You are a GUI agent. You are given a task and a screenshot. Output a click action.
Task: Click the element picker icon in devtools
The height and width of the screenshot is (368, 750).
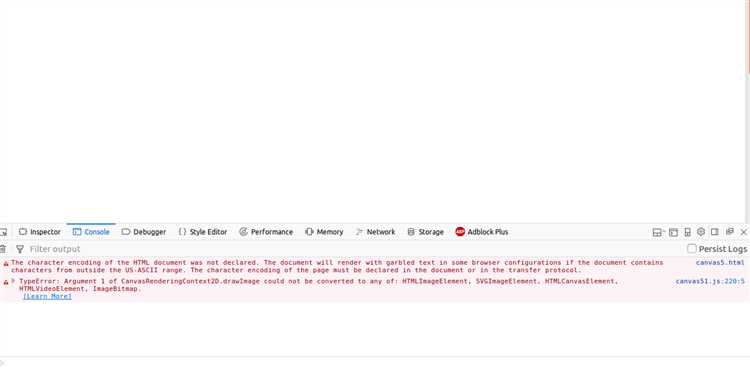click(3, 232)
